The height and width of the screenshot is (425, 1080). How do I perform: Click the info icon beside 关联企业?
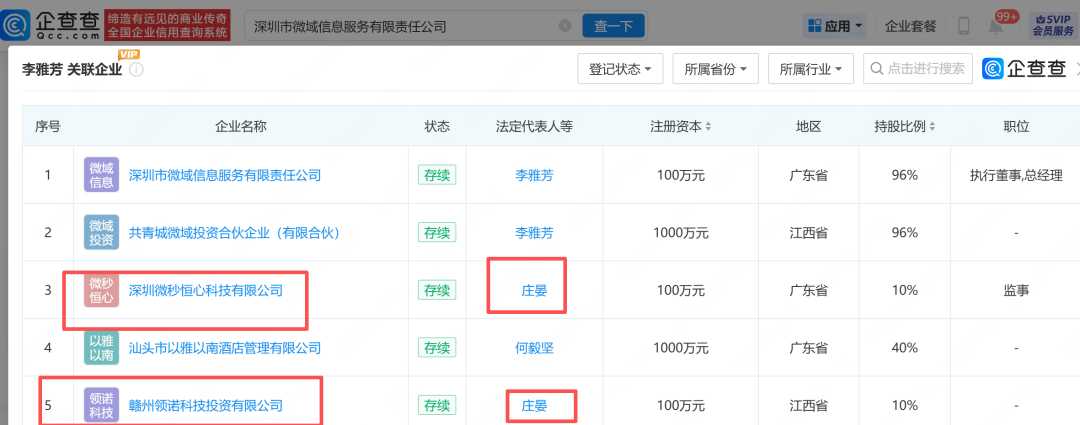pos(136,70)
